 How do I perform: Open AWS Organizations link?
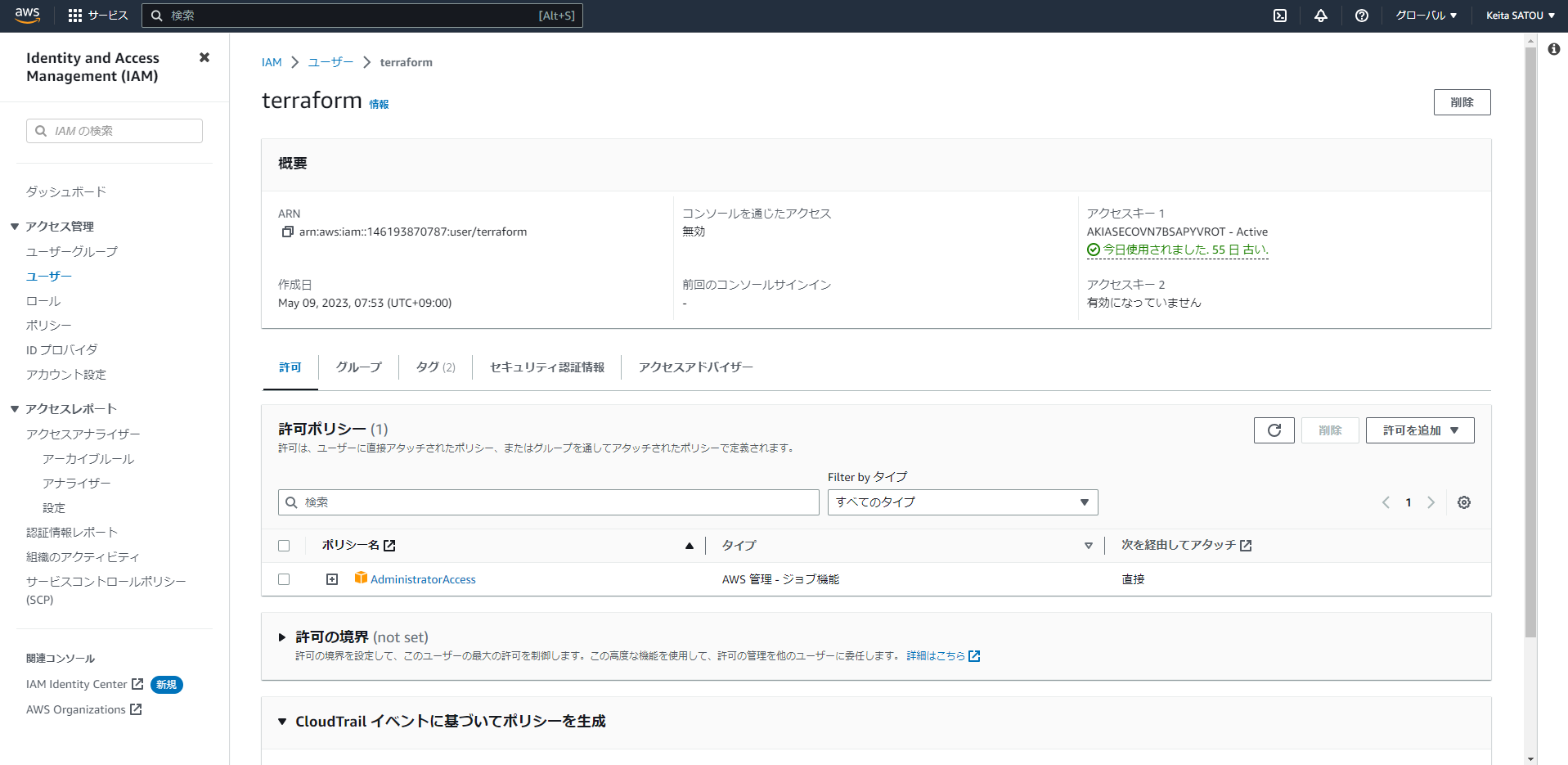[83, 709]
